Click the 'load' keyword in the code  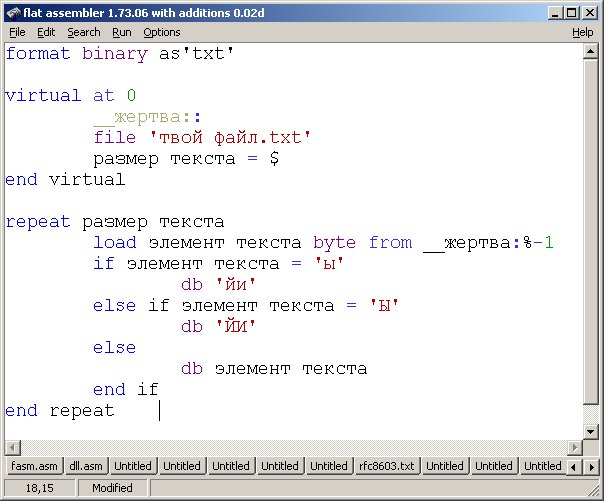[115, 243]
